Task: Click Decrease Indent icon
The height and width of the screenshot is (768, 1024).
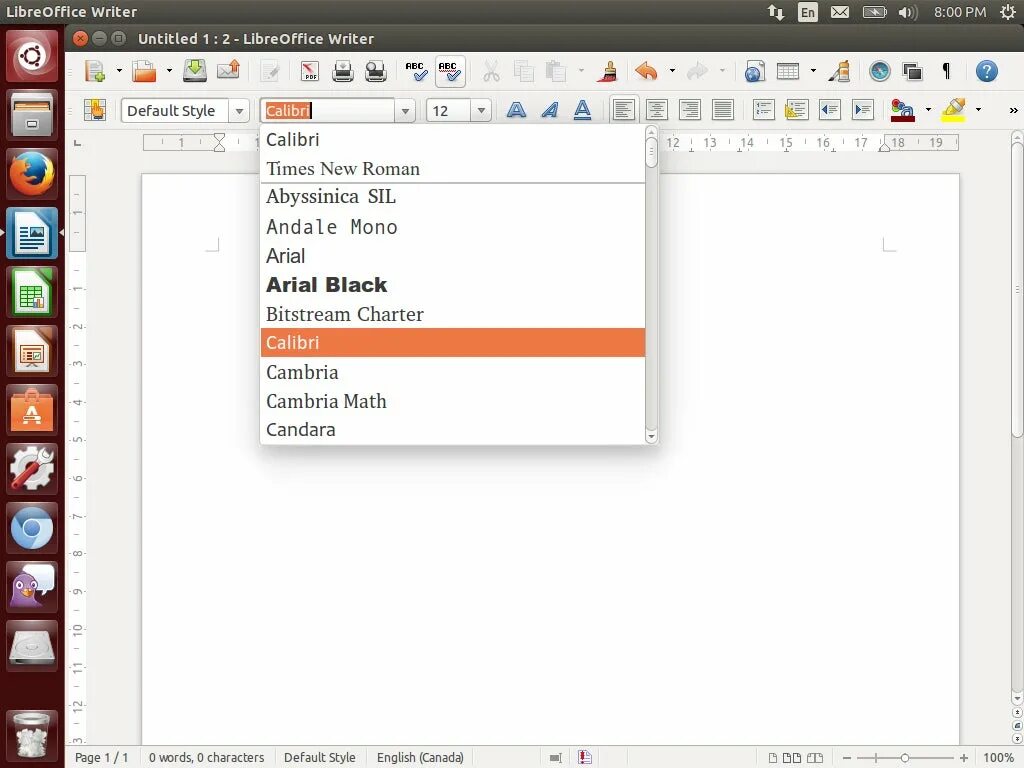Action: coord(829,110)
